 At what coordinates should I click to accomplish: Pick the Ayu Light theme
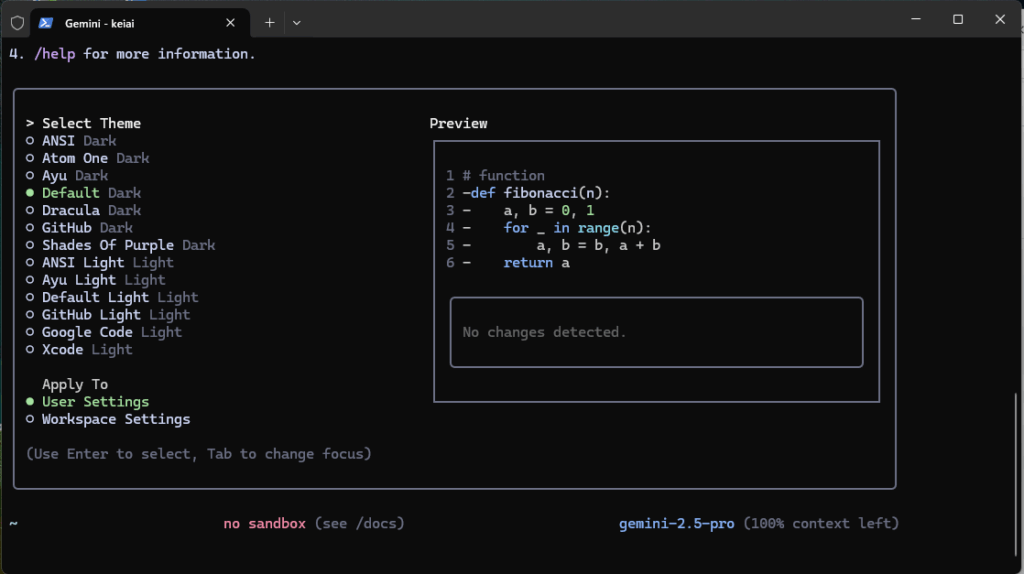coord(96,280)
